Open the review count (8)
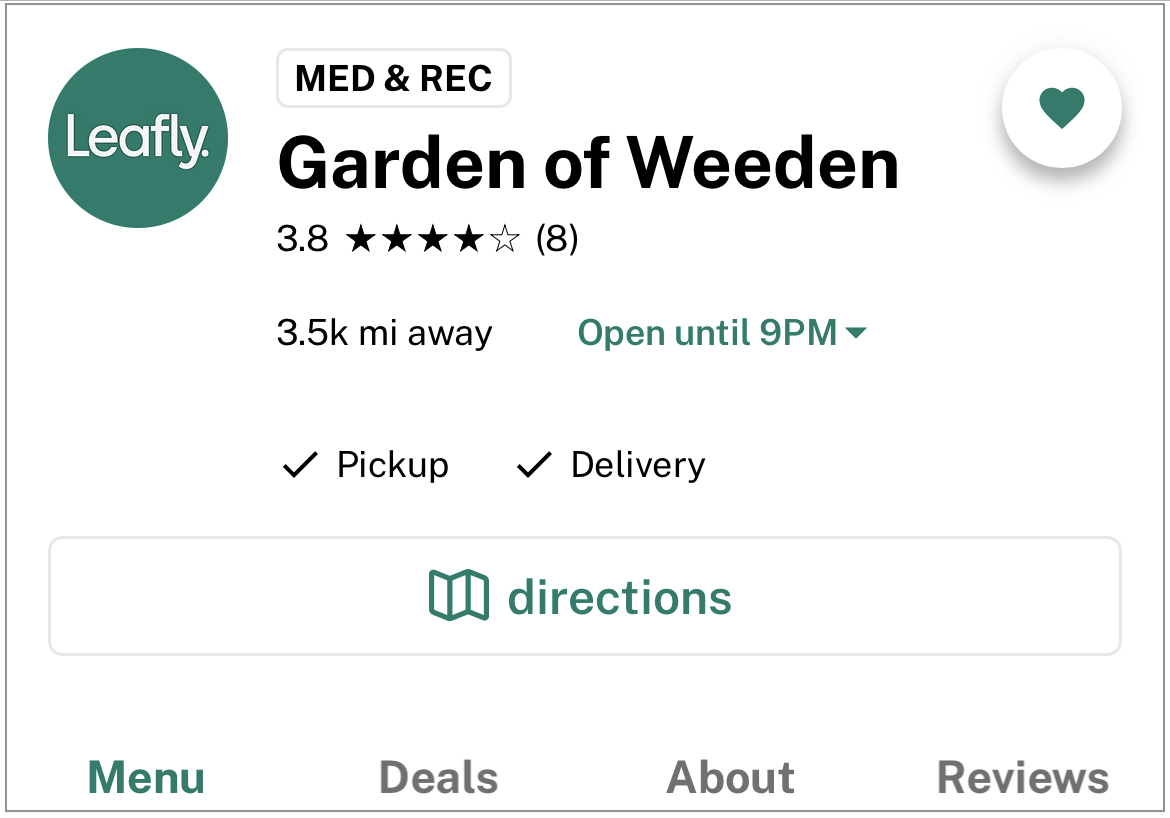Image resolution: width=1170 pixels, height=818 pixels. 557,240
